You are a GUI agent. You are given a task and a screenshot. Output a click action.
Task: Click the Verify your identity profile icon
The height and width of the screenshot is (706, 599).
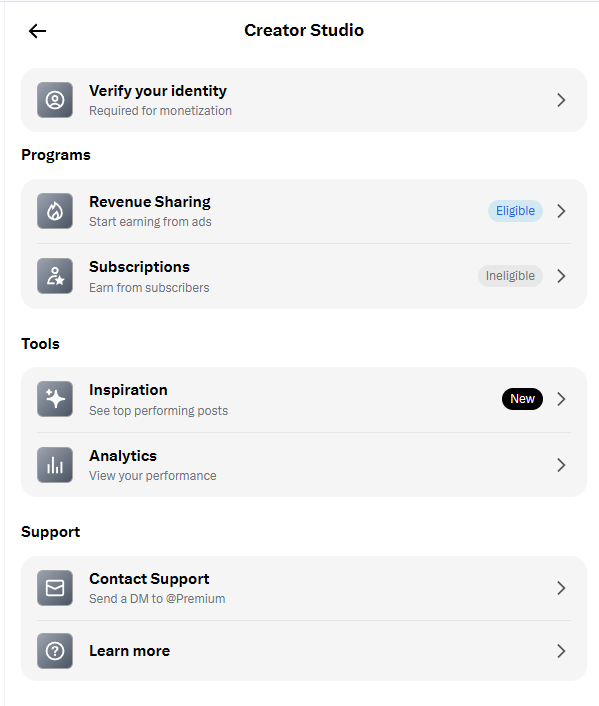55,100
